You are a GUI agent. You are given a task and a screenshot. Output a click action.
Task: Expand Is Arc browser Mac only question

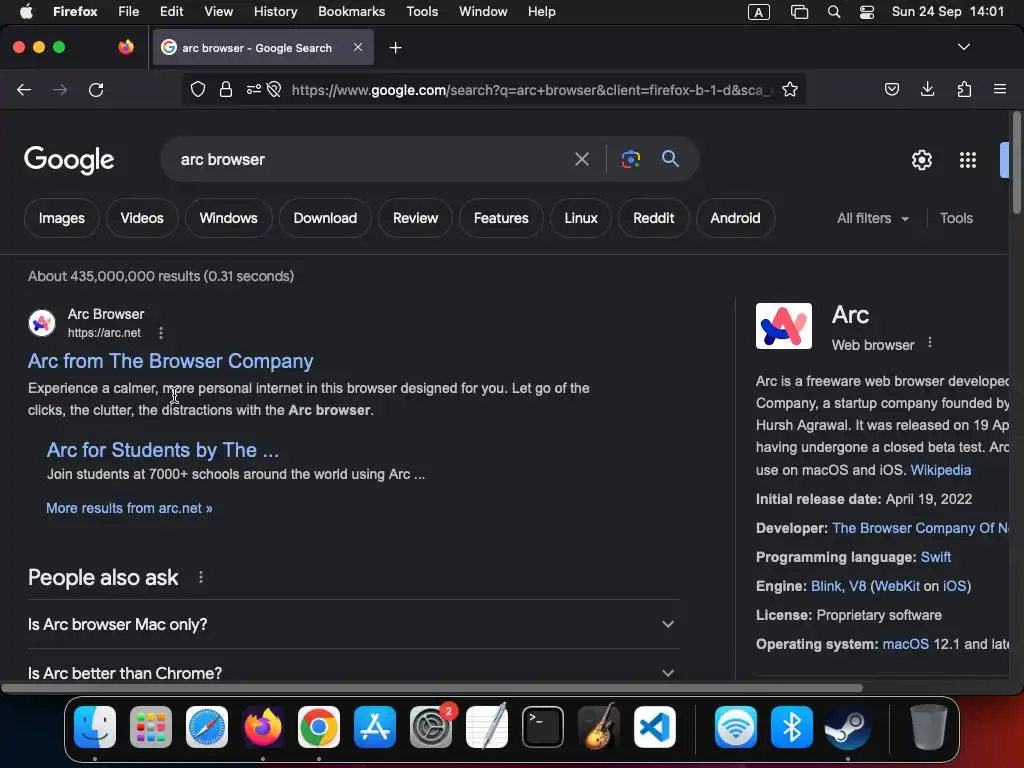click(353, 624)
